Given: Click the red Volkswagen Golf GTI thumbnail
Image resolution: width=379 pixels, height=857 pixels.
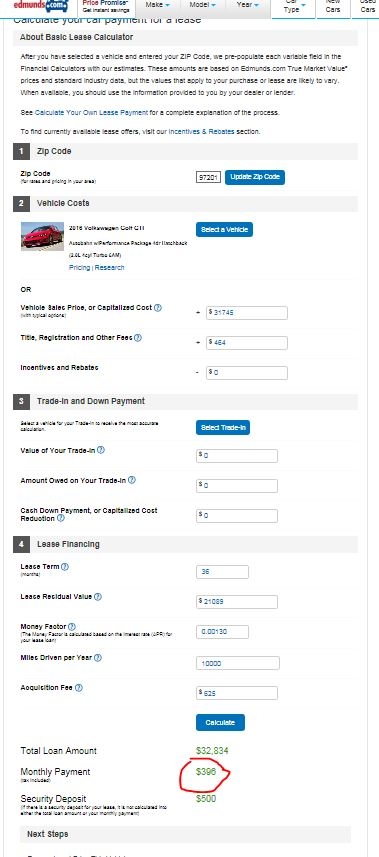Looking at the screenshot, I should pos(43,236).
